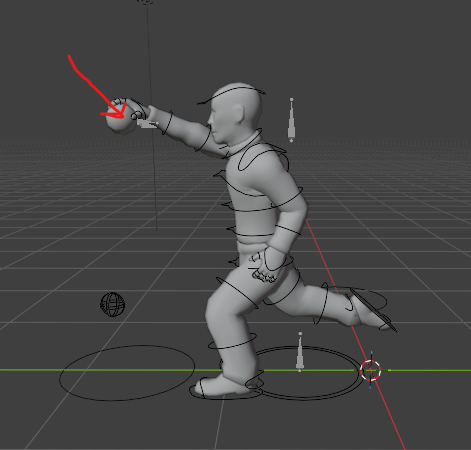
Task: Select the lower bone near the floor
Action: coord(300,352)
